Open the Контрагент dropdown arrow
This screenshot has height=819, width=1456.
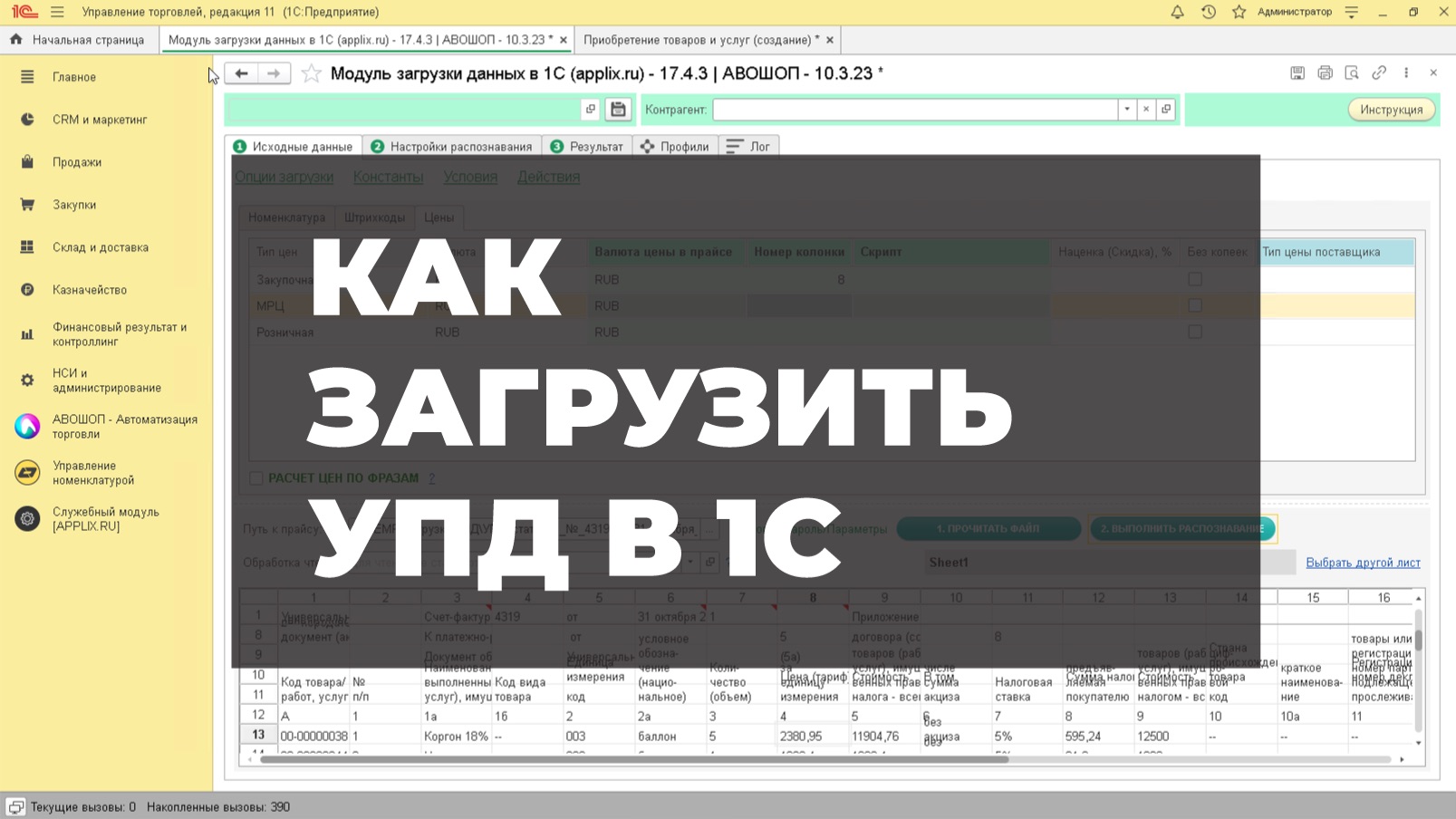[x=1125, y=109]
